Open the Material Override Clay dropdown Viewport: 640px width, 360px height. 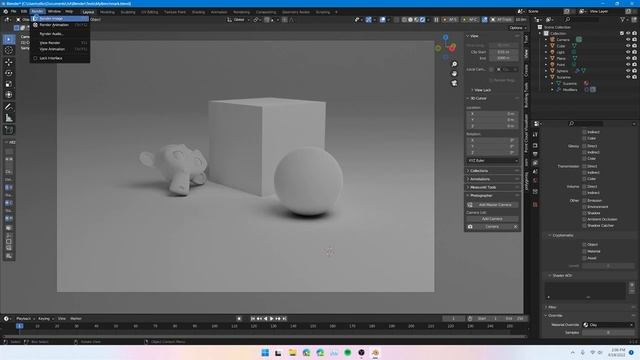(608, 324)
